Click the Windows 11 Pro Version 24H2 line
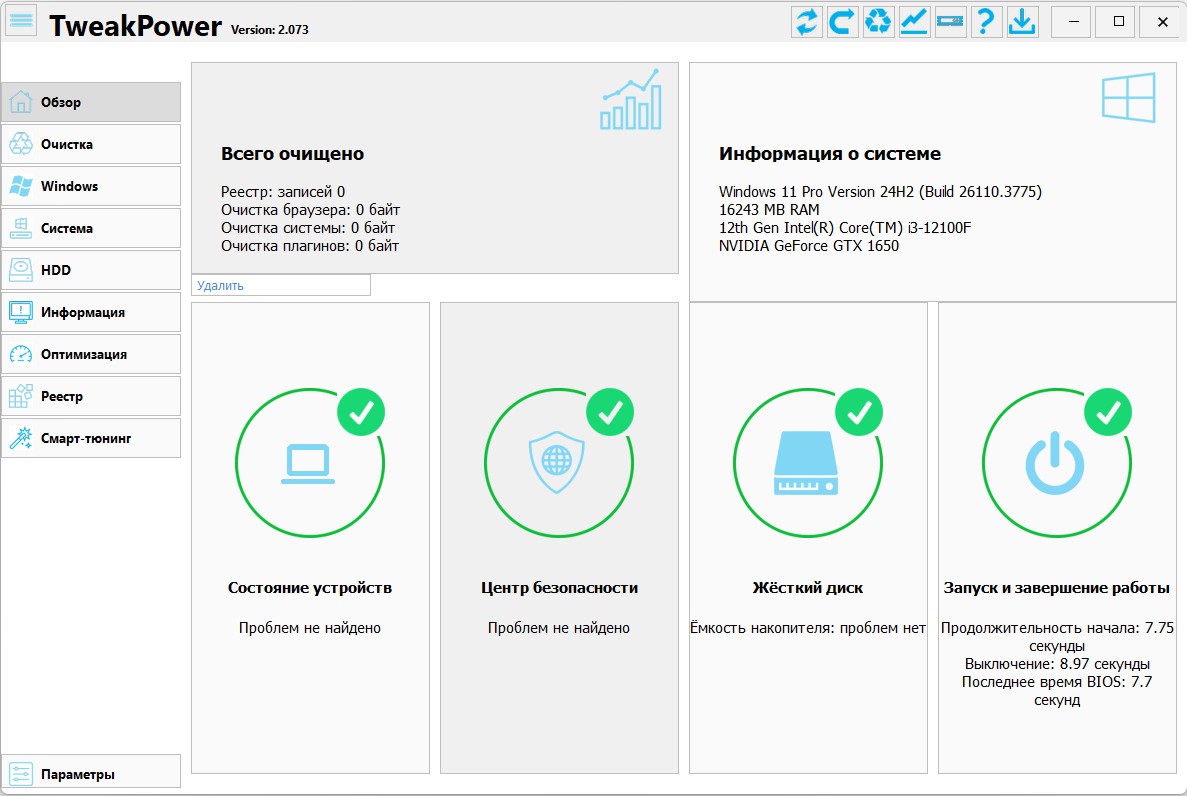 point(880,192)
